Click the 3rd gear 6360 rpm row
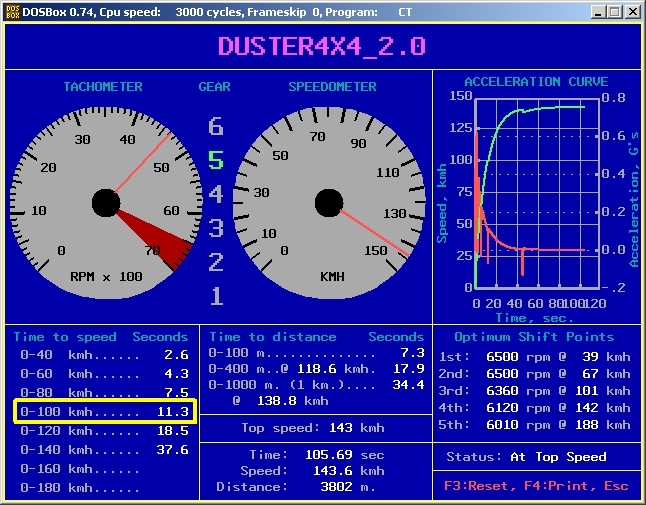The height and width of the screenshot is (505, 646). click(x=534, y=390)
